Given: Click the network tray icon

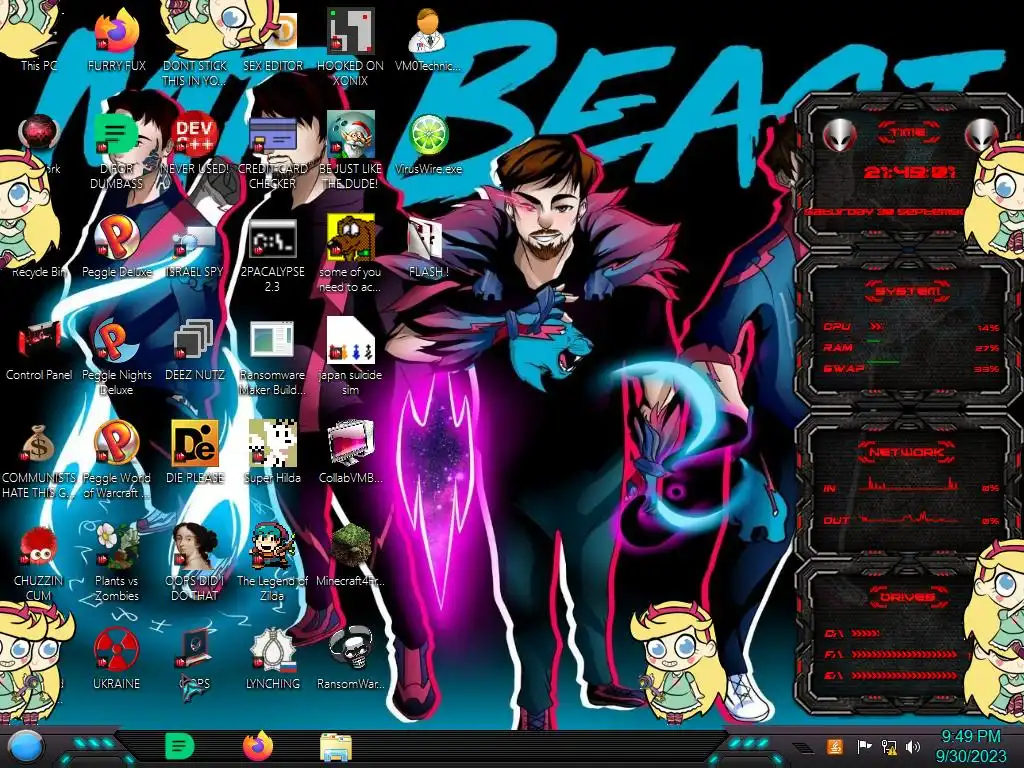Looking at the screenshot, I should 889,746.
